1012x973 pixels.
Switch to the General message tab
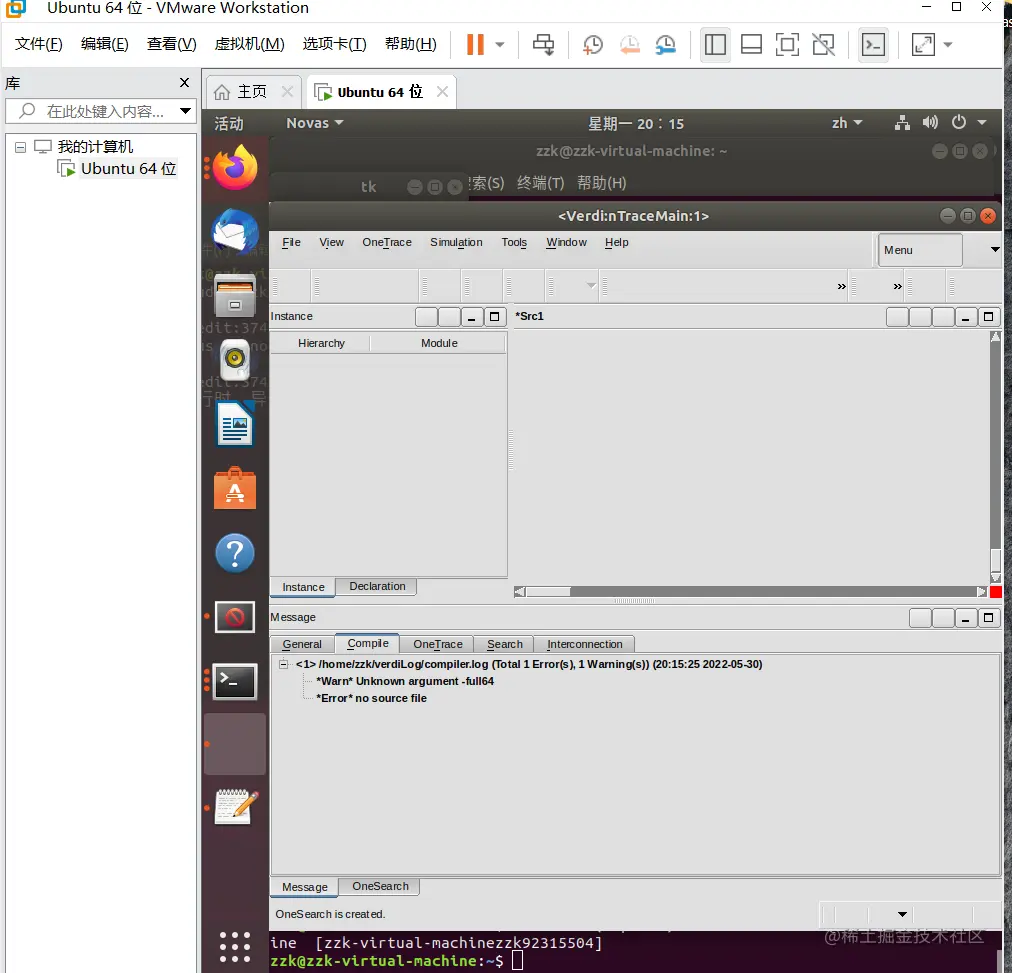click(301, 644)
